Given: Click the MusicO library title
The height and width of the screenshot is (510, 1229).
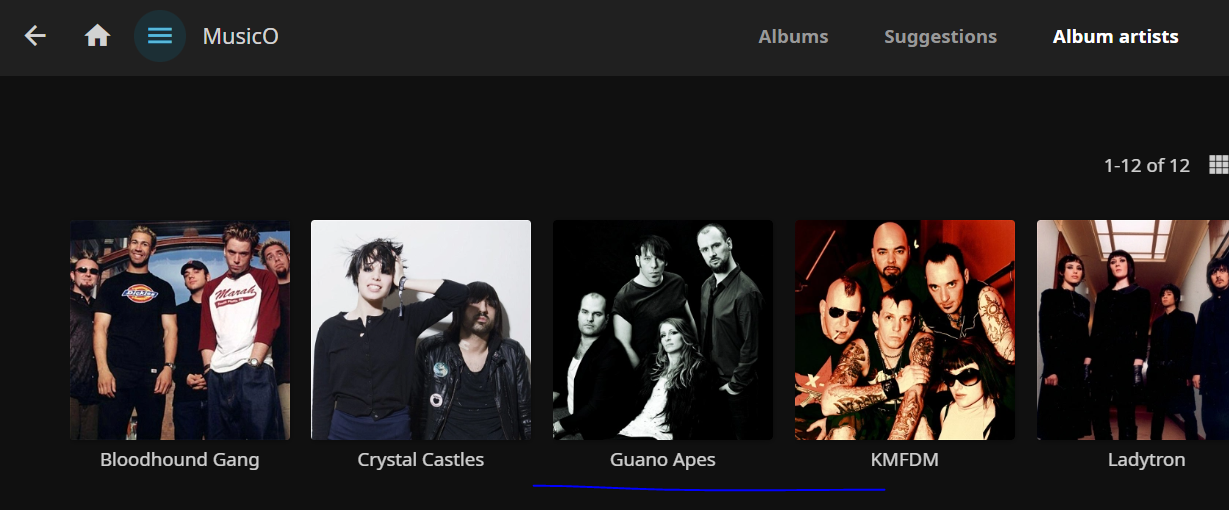Looking at the screenshot, I should (x=241, y=37).
